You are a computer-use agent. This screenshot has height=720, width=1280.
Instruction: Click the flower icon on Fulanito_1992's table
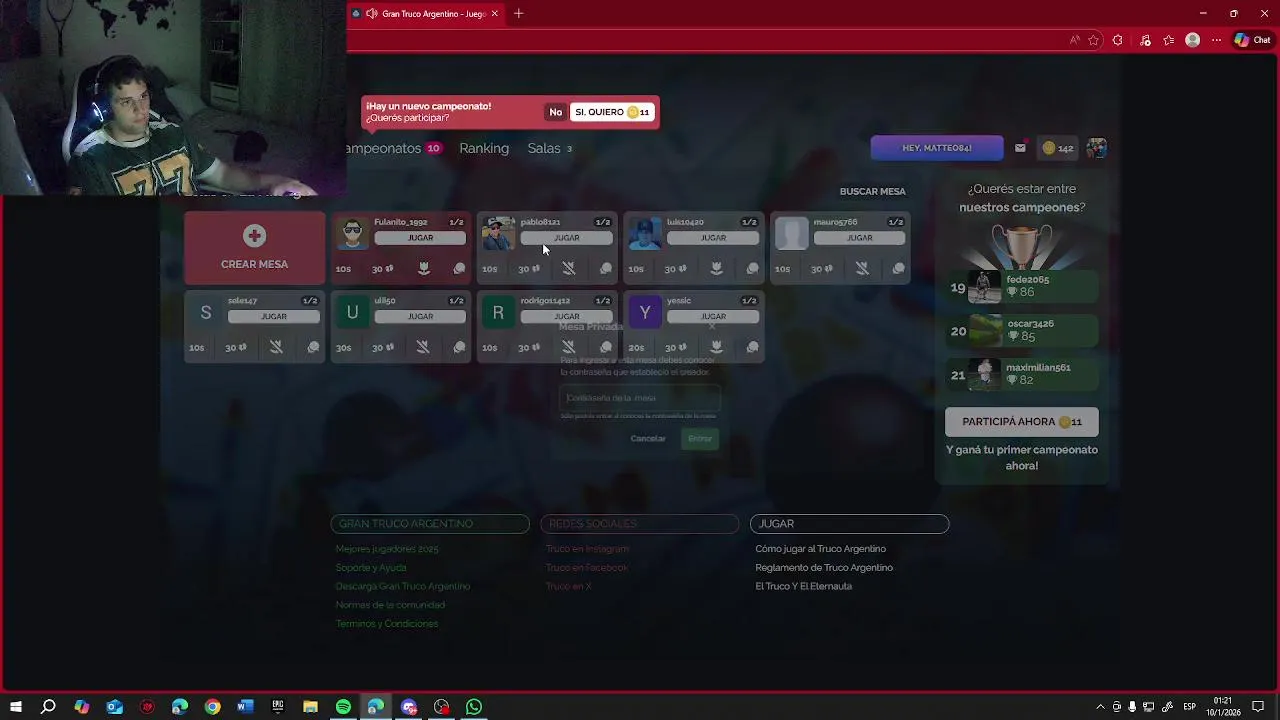[423, 268]
